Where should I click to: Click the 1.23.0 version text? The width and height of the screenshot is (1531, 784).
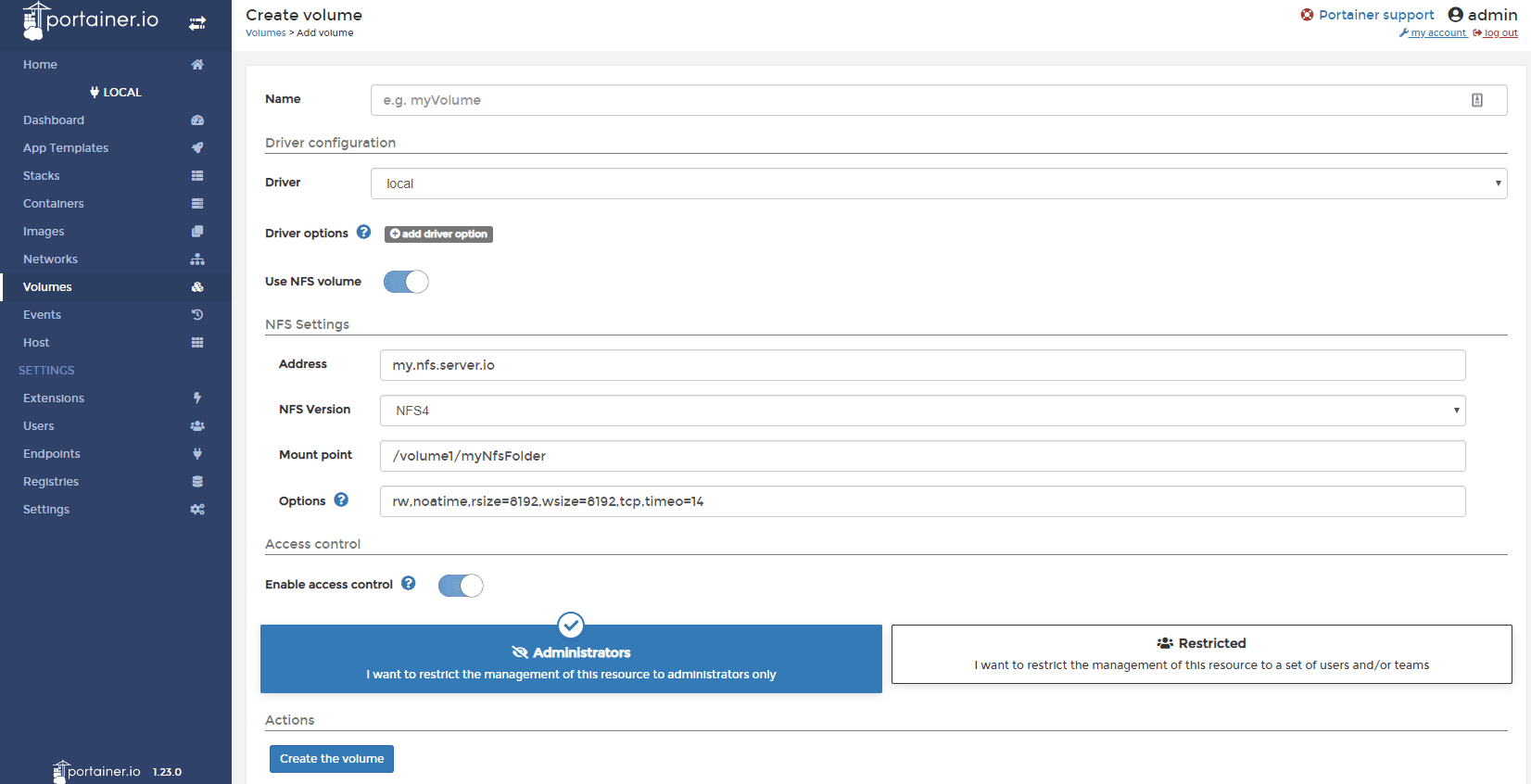pos(168,772)
